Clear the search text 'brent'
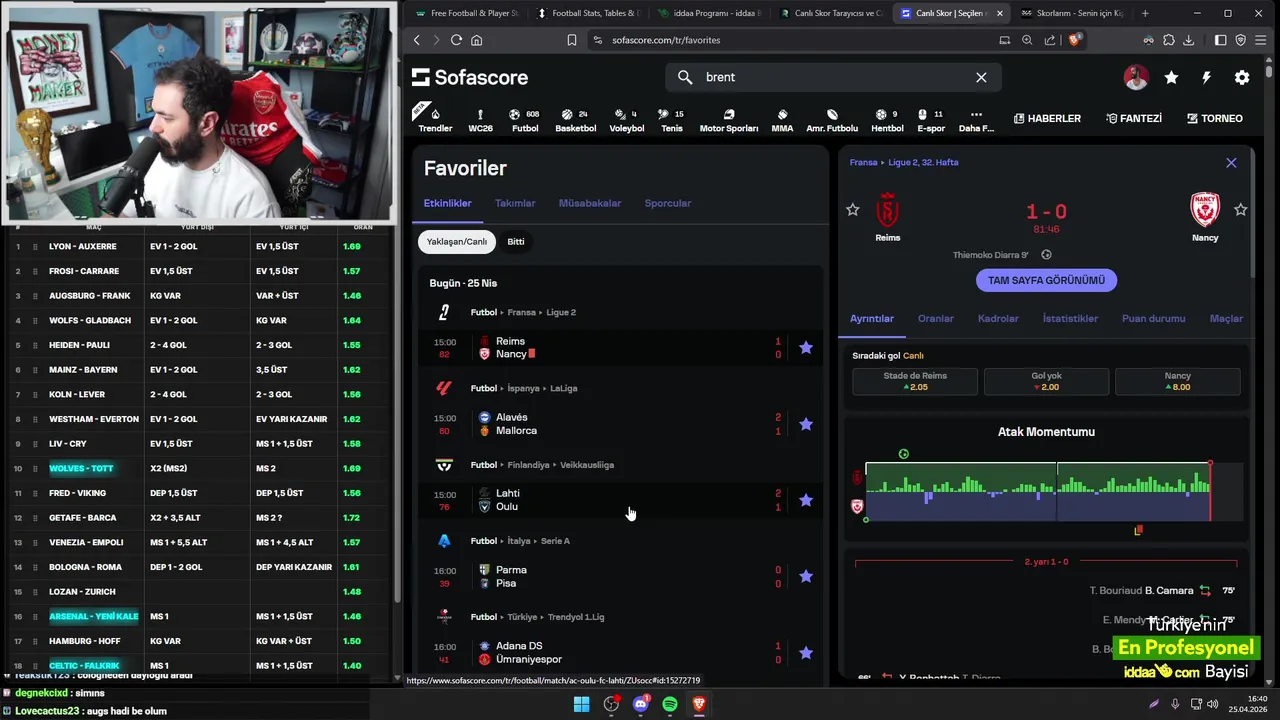The width and height of the screenshot is (1280, 720). pyautogui.click(x=981, y=77)
